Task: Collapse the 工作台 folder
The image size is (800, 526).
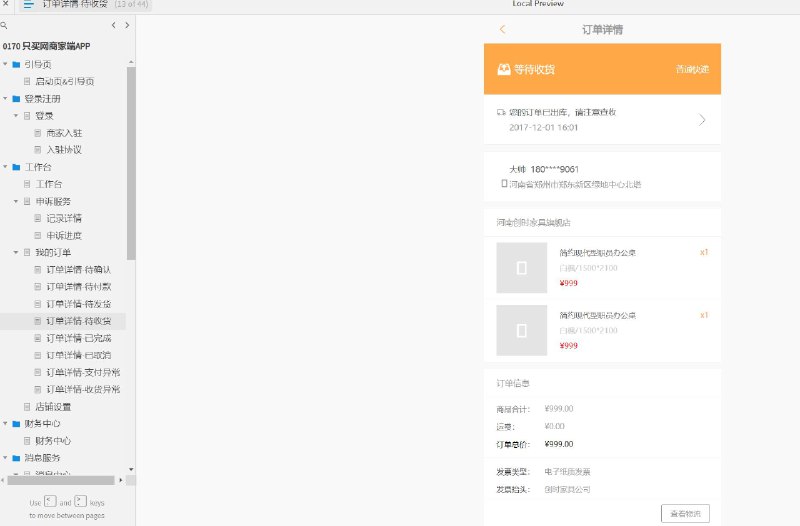Action: 5,167
